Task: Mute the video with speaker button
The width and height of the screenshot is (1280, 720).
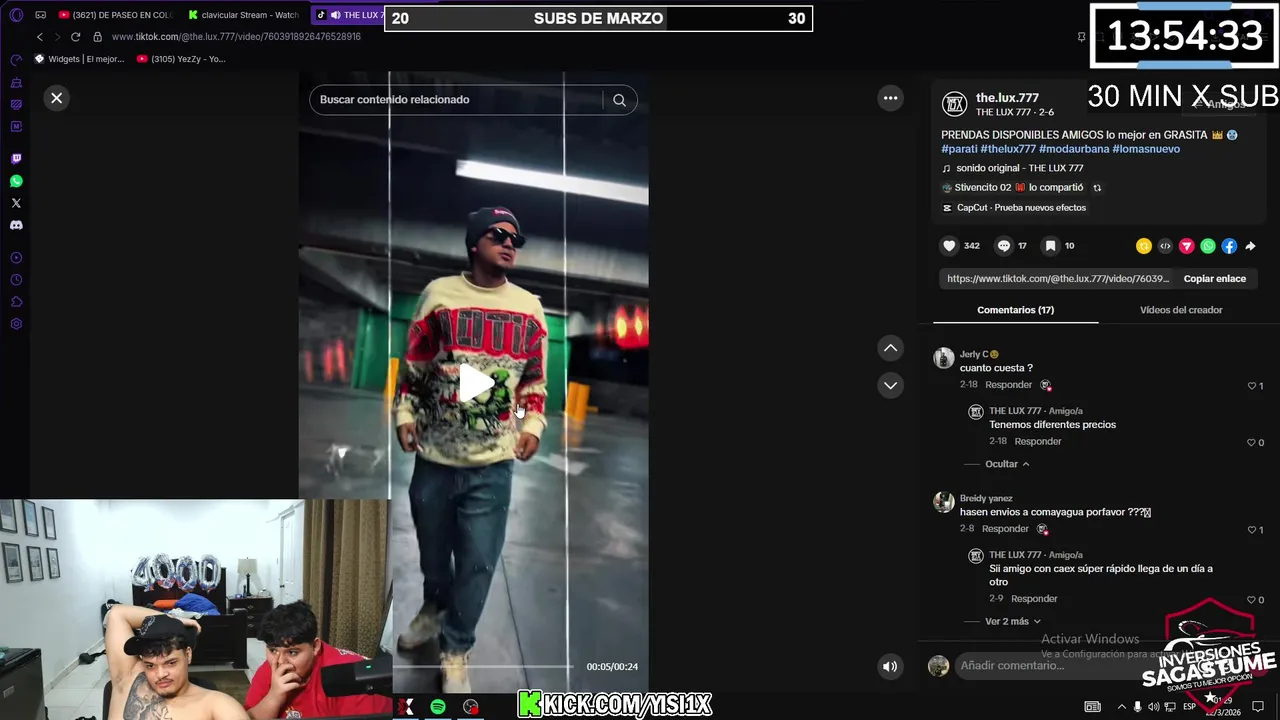Action: tap(889, 667)
